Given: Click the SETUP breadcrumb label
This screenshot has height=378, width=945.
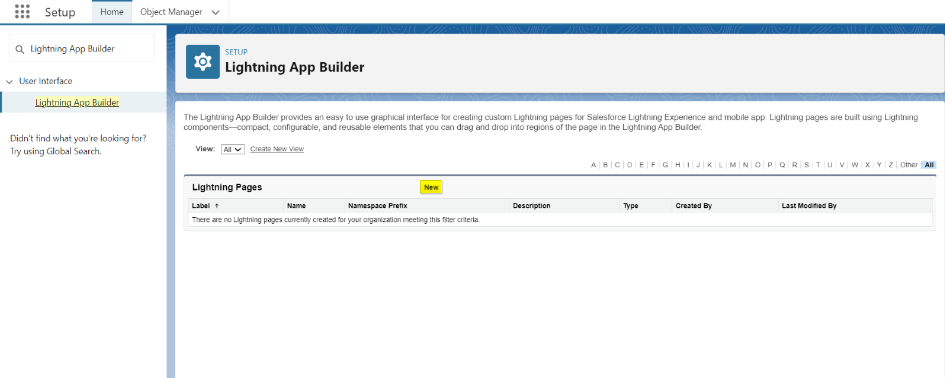Looking at the screenshot, I should 236,52.
